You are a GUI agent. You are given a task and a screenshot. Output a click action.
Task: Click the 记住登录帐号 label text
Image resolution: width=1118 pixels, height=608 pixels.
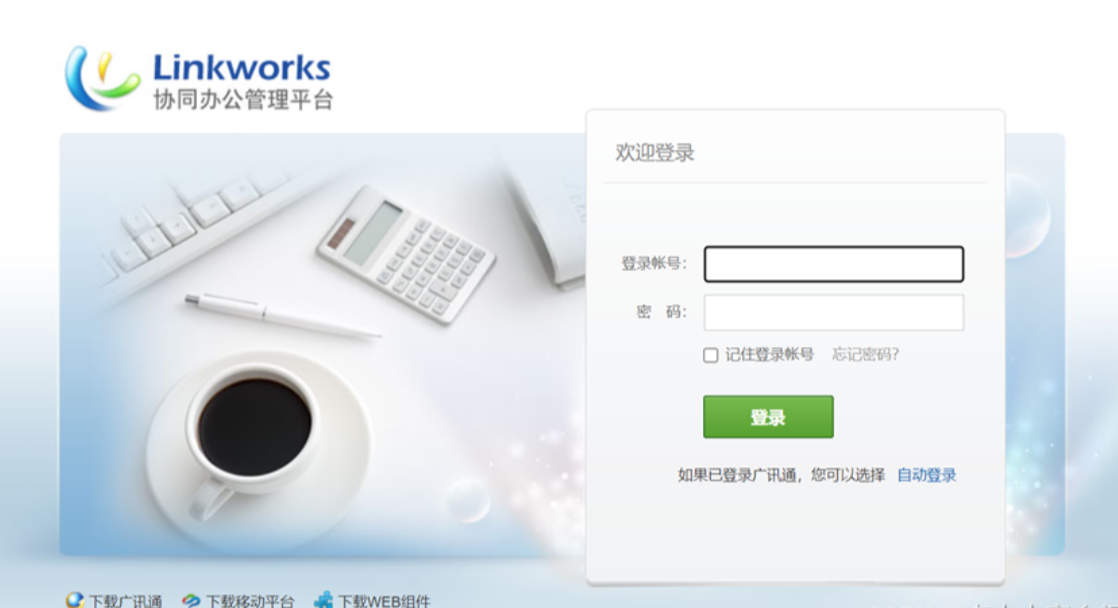tap(769, 354)
